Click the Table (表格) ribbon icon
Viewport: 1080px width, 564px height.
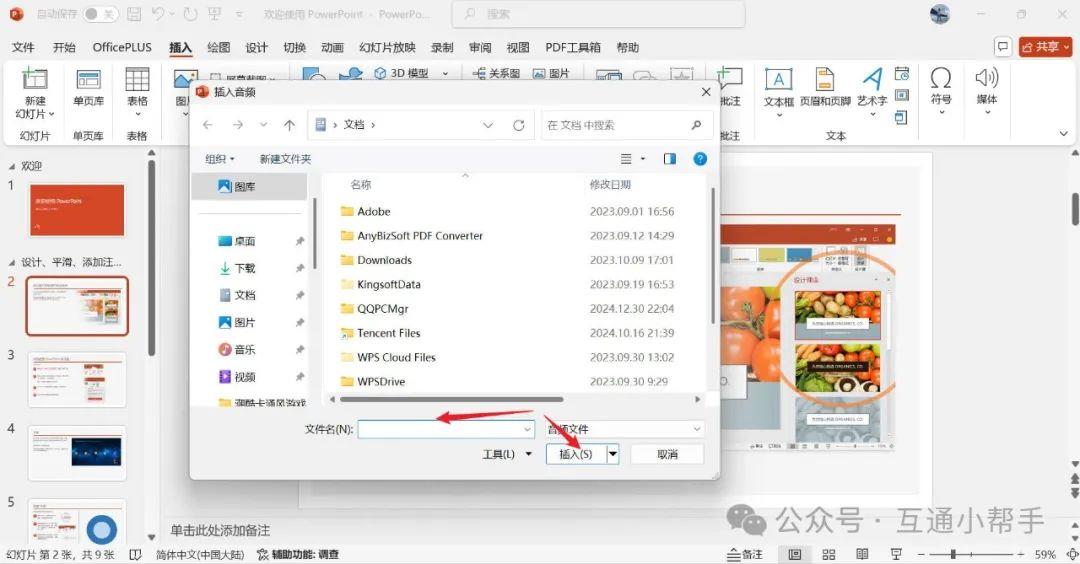[137, 79]
